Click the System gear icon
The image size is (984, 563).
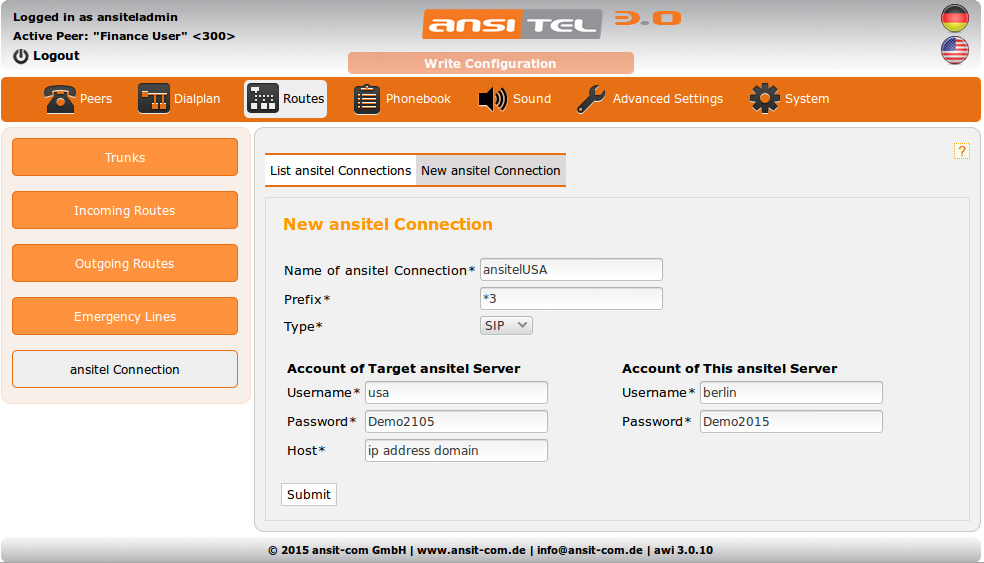[765, 99]
